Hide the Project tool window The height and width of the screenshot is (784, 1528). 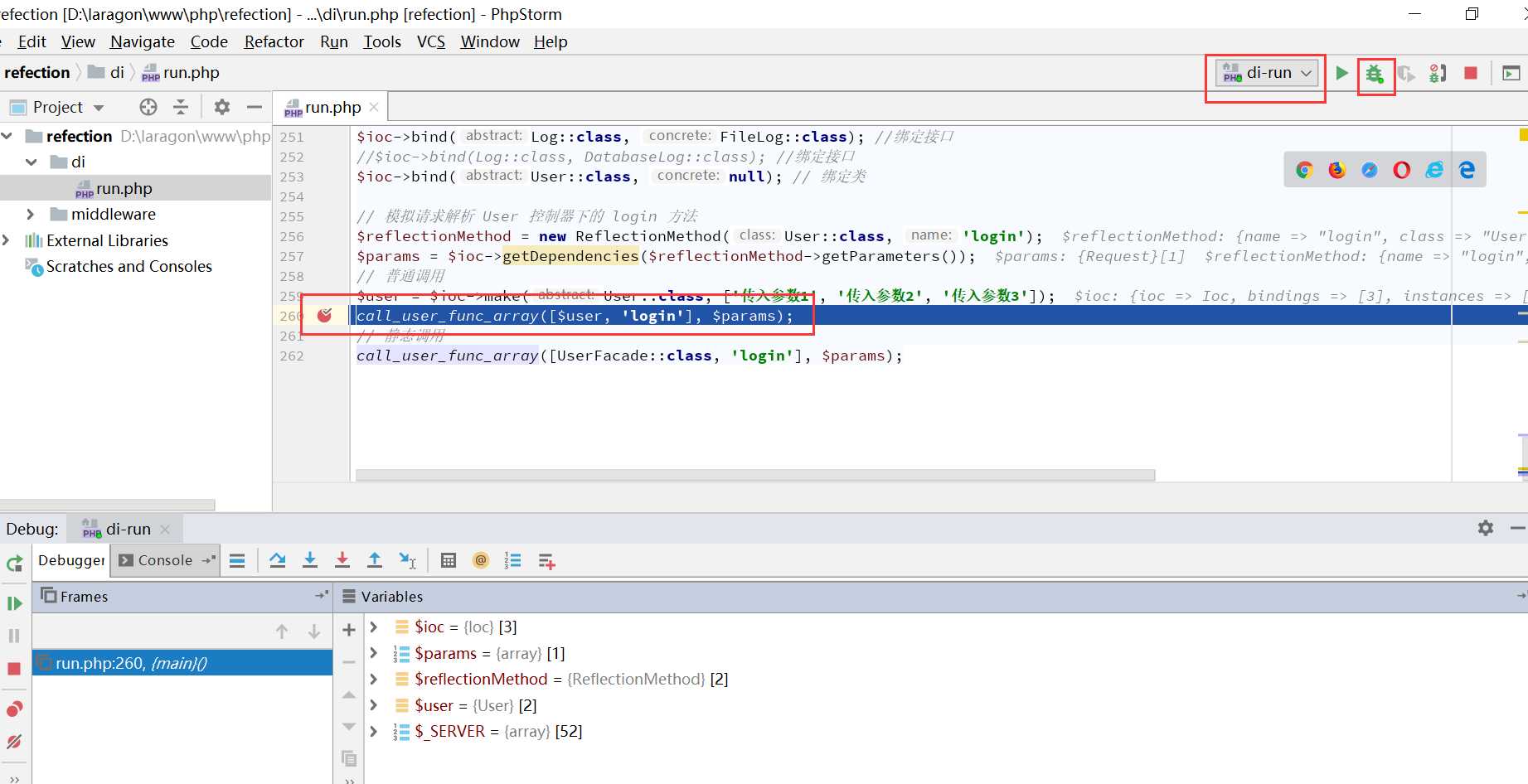coord(255,107)
